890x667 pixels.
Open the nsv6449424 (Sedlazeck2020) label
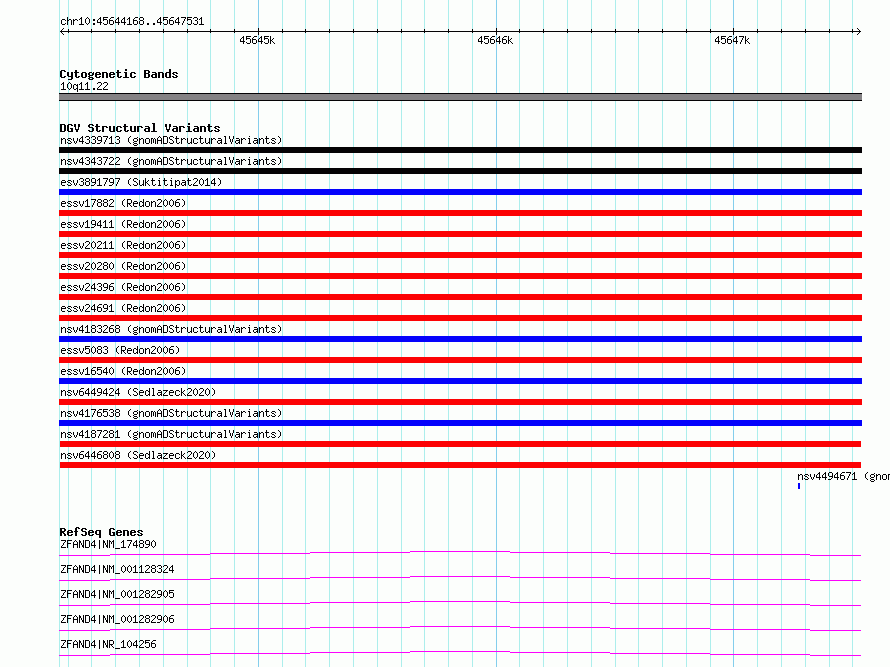click(138, 392)
